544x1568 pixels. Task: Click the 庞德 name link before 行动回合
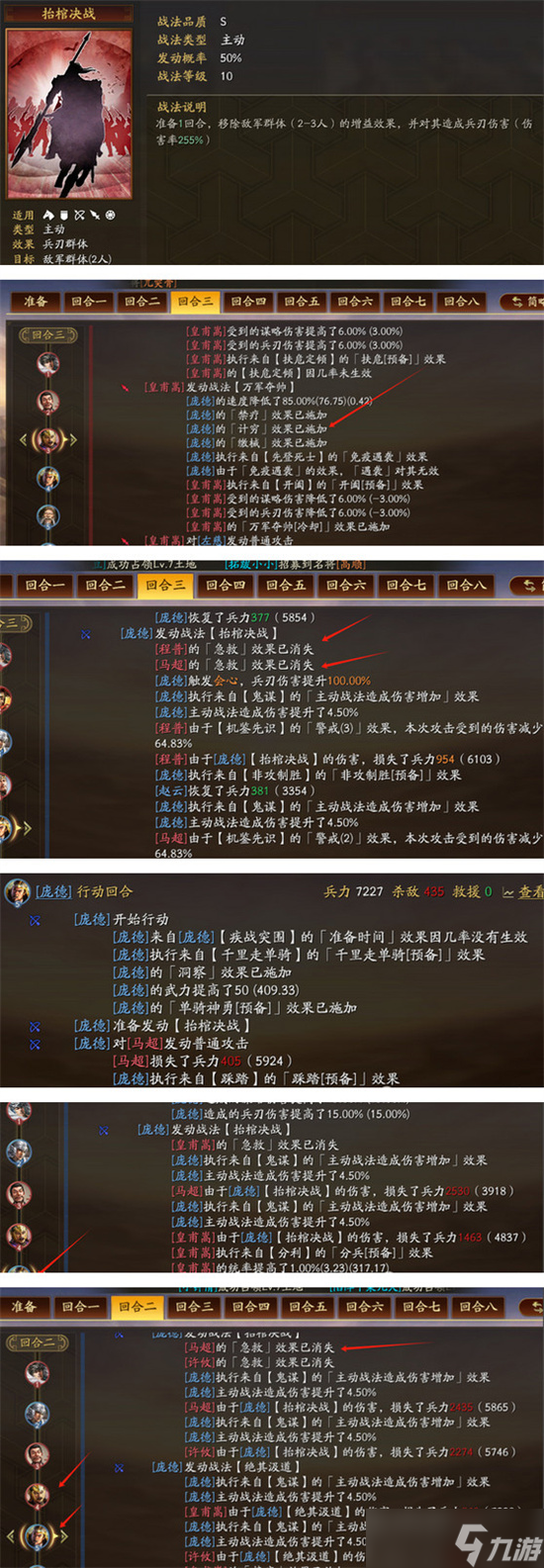pos(54,891)
